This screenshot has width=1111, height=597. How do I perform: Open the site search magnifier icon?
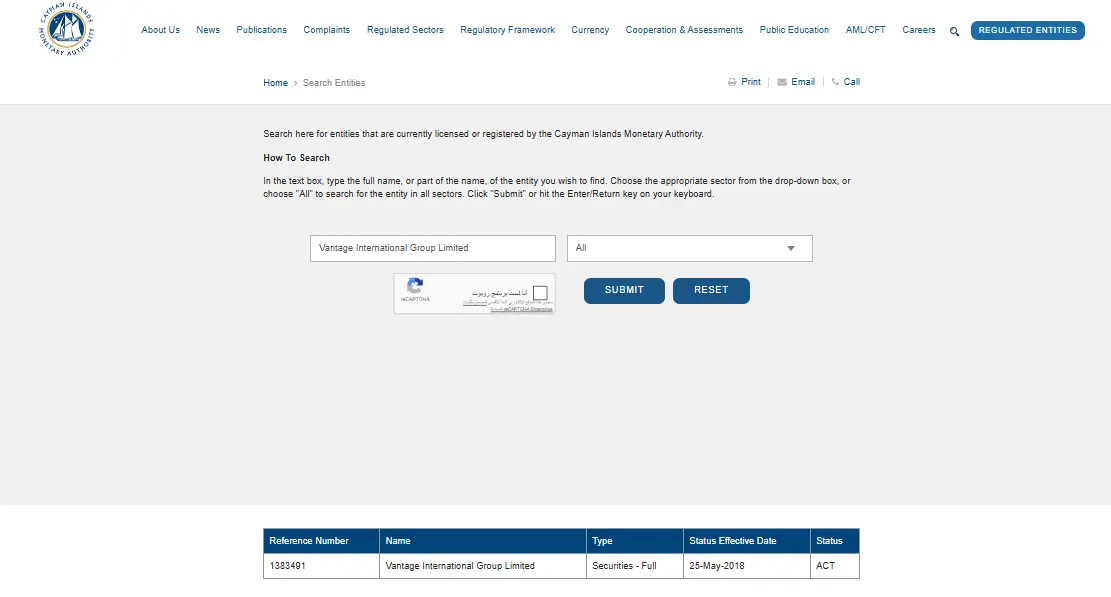pyautogui.click(x=954, y=31)
